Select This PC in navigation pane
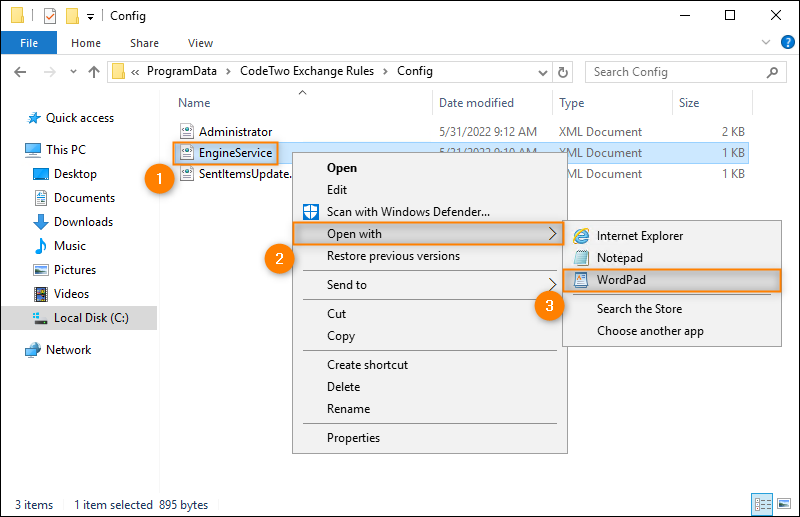800x517 pixels. 66,150
